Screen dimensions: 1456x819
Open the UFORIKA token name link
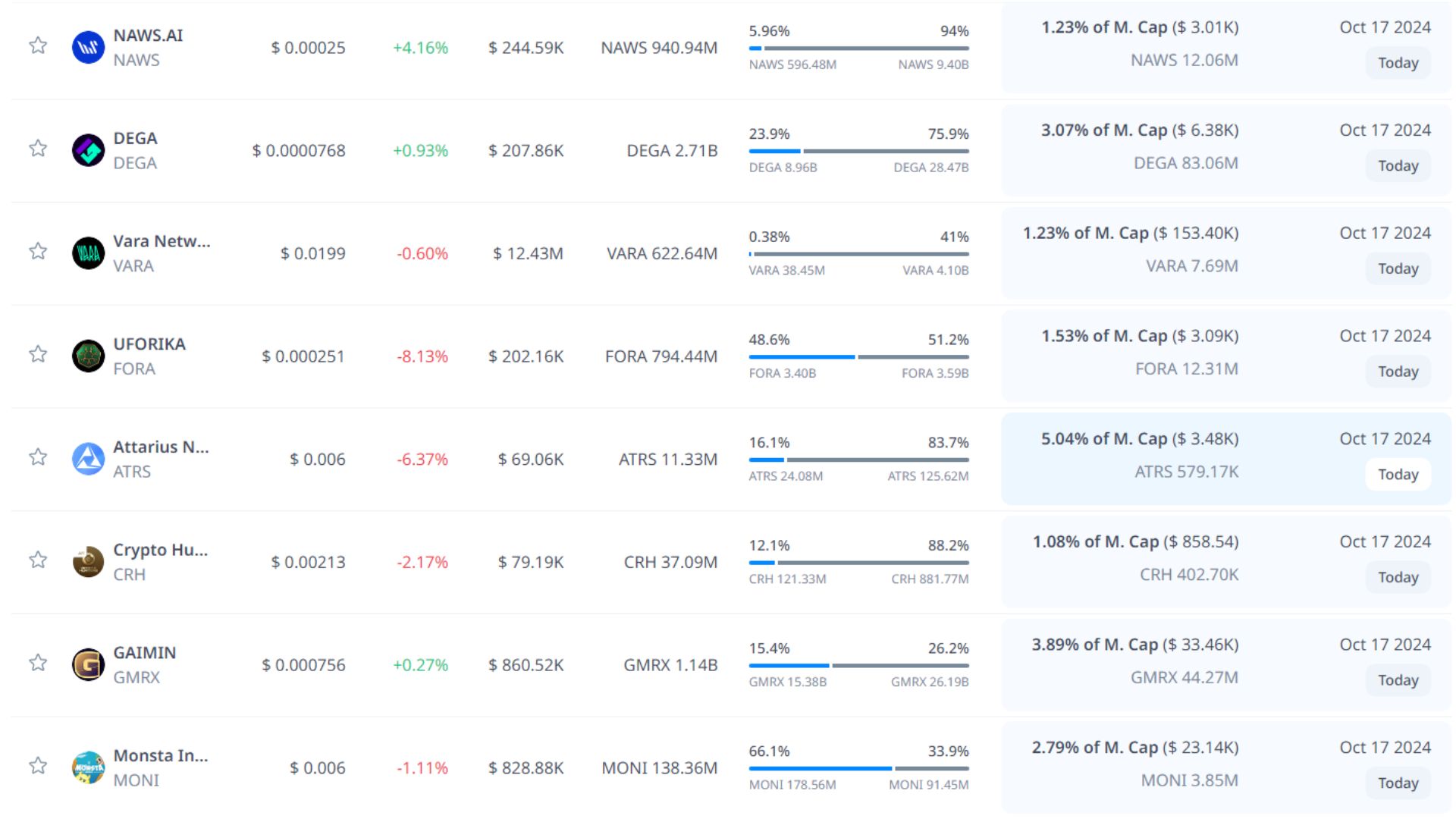point(149,344)
